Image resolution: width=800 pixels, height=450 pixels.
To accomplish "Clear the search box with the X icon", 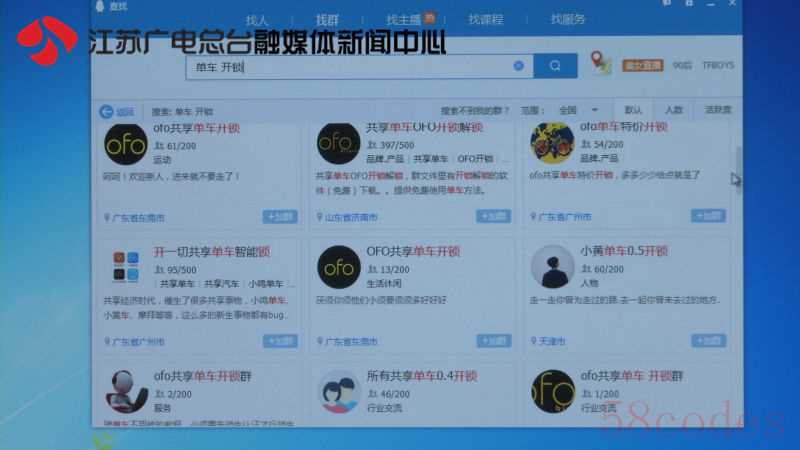I will [518, 66].
